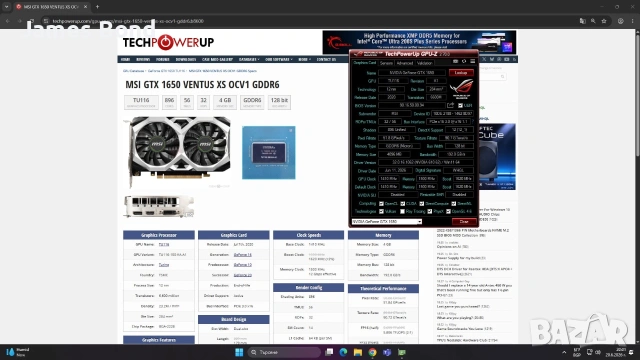Image resolution: width=640 pixels, height=360 pixels.
Task: Toggle the CUDA checkbox
Action: pyautogui.click(x=402, y=203)
